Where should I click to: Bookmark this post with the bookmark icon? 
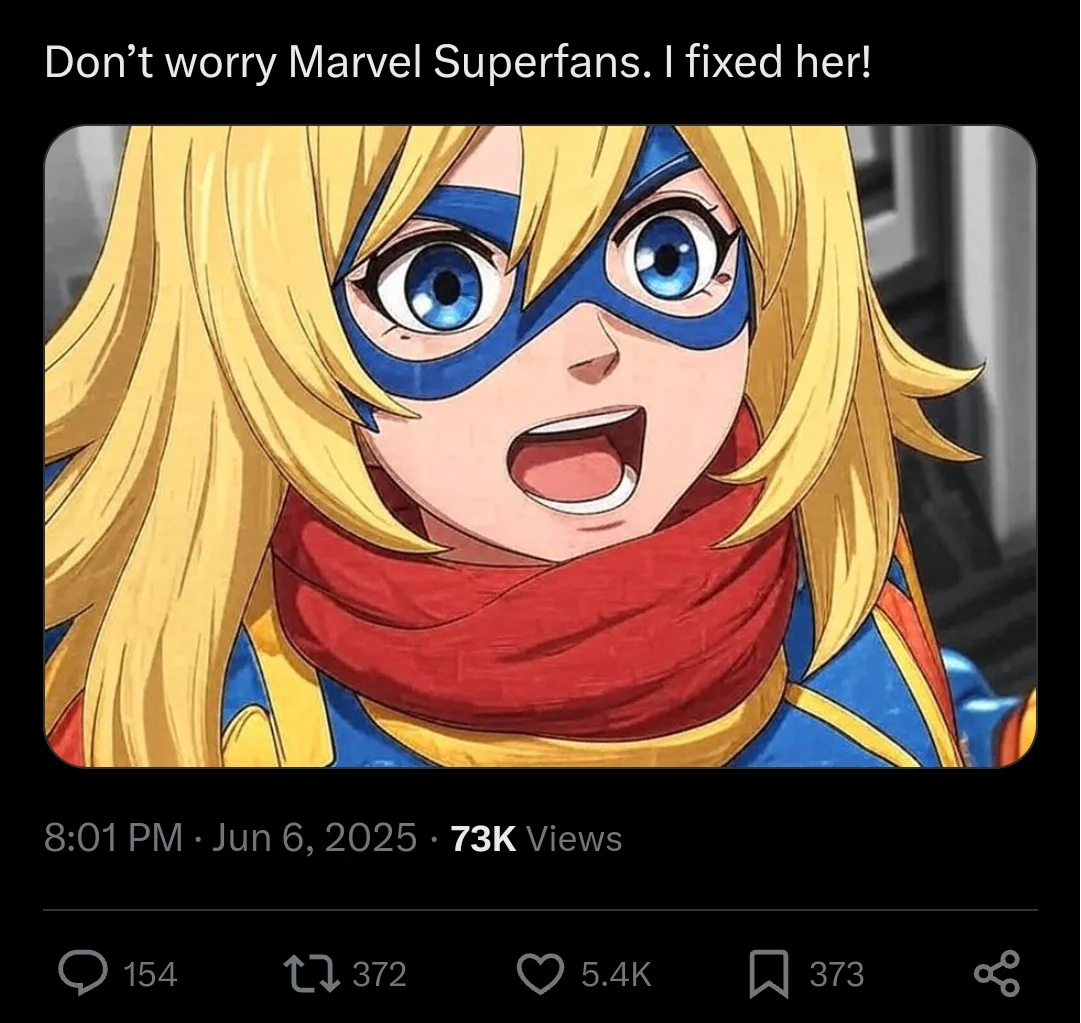769,974
